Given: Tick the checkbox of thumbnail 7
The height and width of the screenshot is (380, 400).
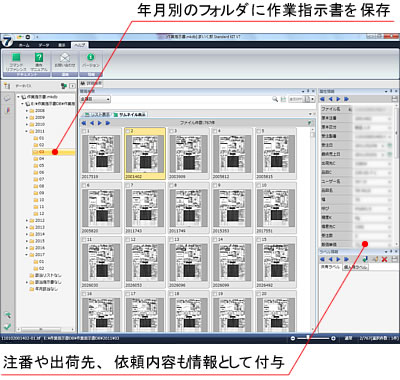Looking at the screenshot, I should click(128, 185).
